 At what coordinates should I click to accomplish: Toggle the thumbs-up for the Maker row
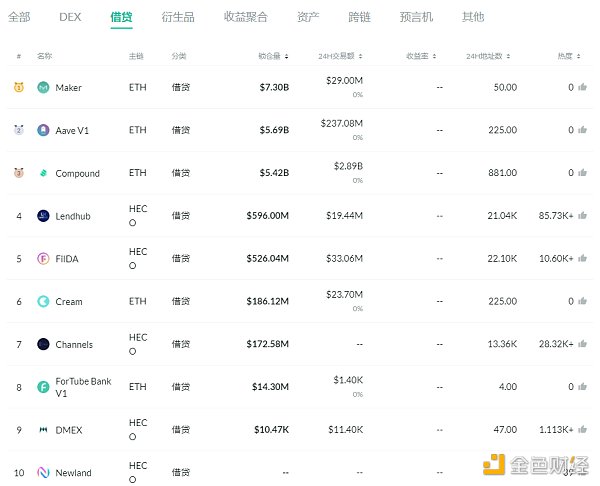[582, 88]
